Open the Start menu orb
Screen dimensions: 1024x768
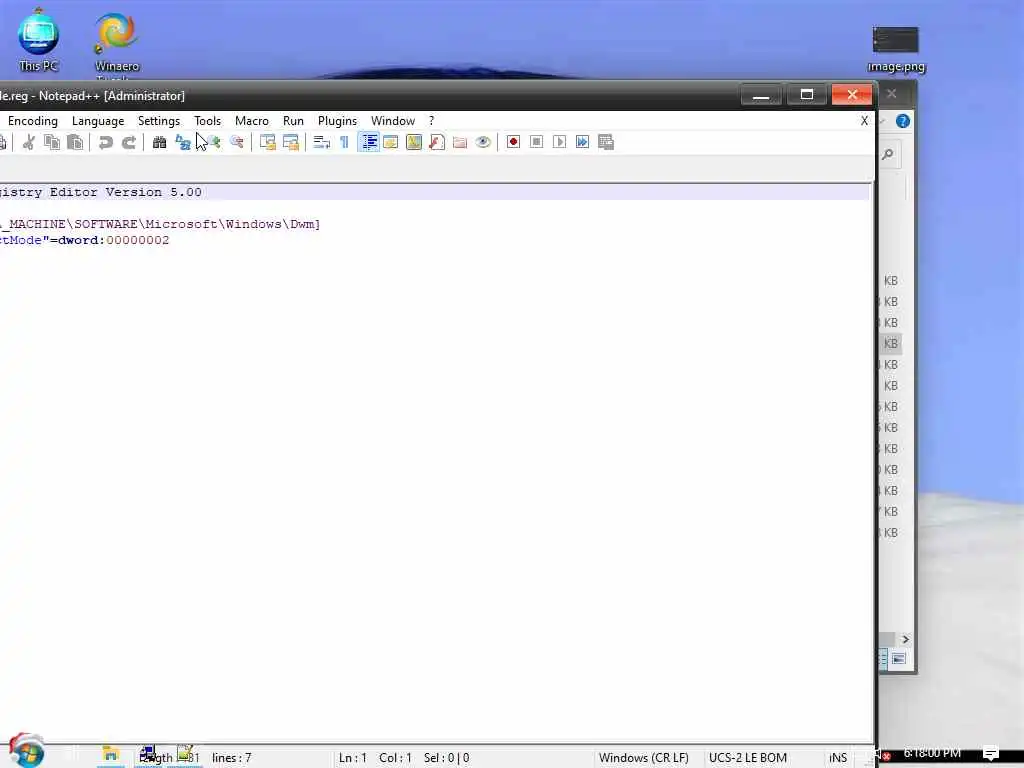(26, 751)
